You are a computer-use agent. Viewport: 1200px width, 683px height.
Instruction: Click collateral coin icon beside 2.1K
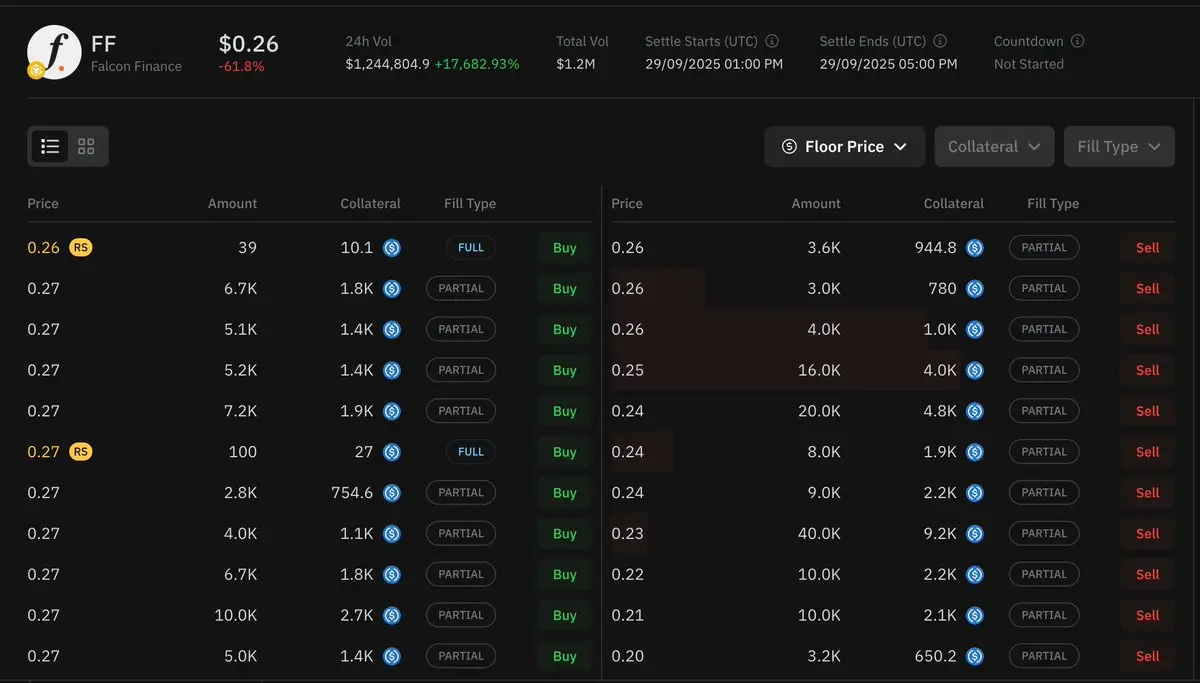point(975,615)
